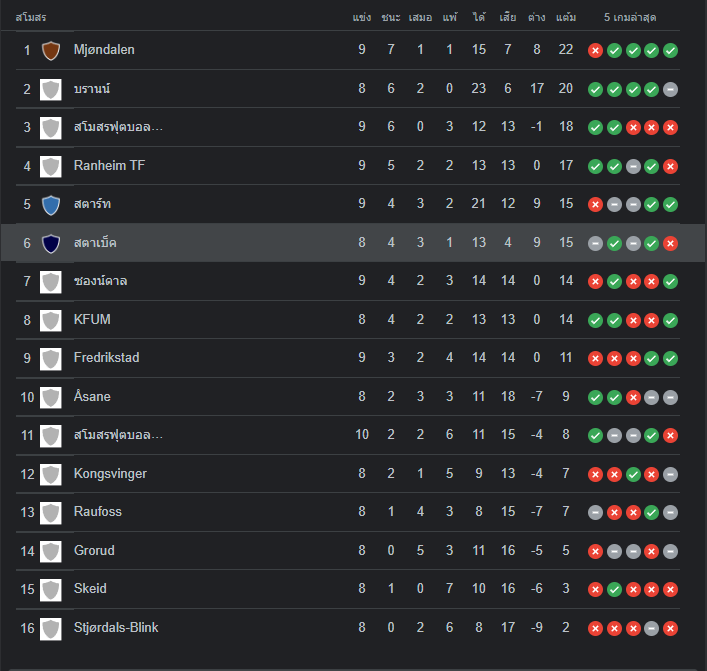Screen dimensions: 707x671
Task: Click Kongsvinger's green win result icon
Action: coord(633,474)
